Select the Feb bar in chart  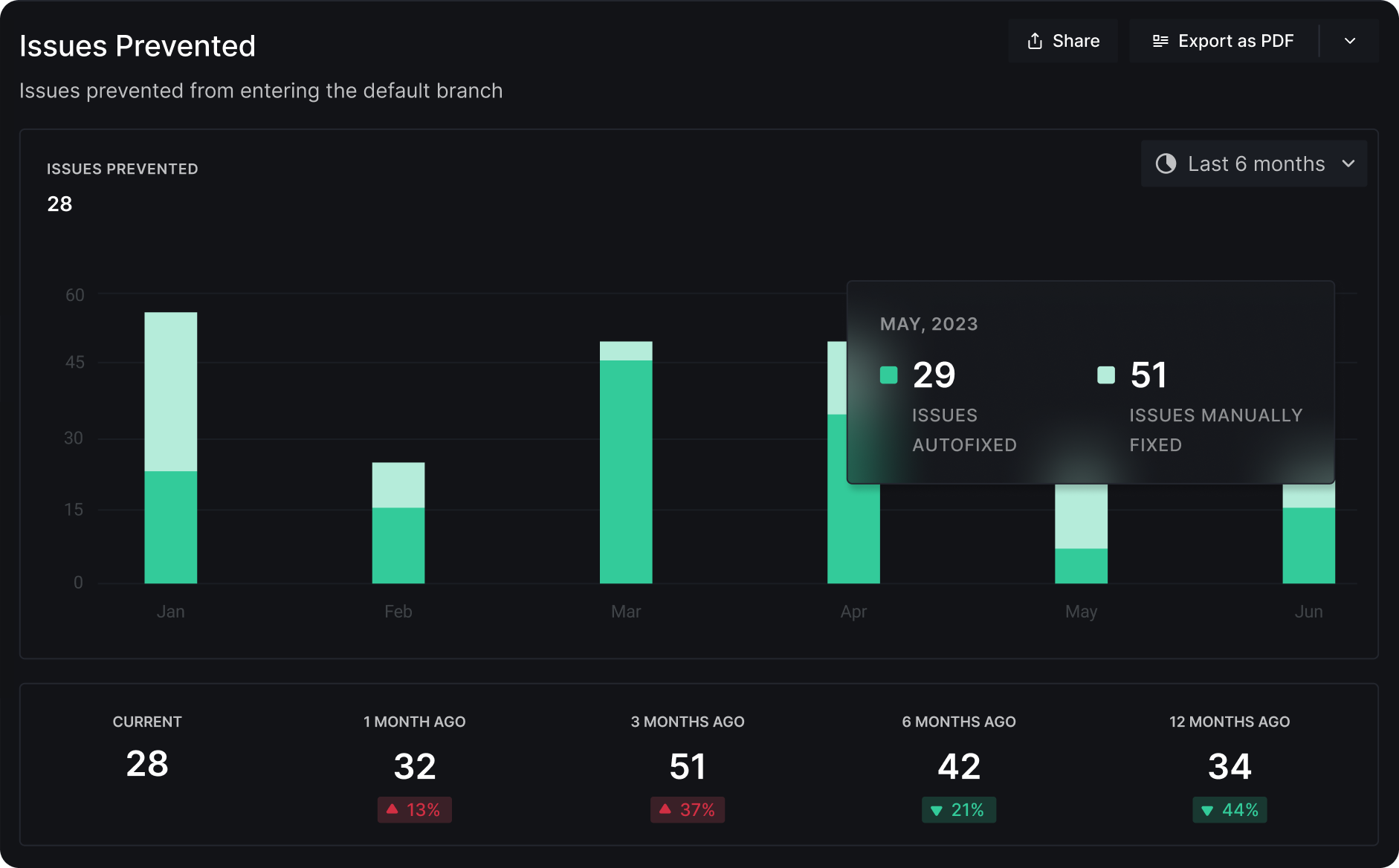(398, 522)
